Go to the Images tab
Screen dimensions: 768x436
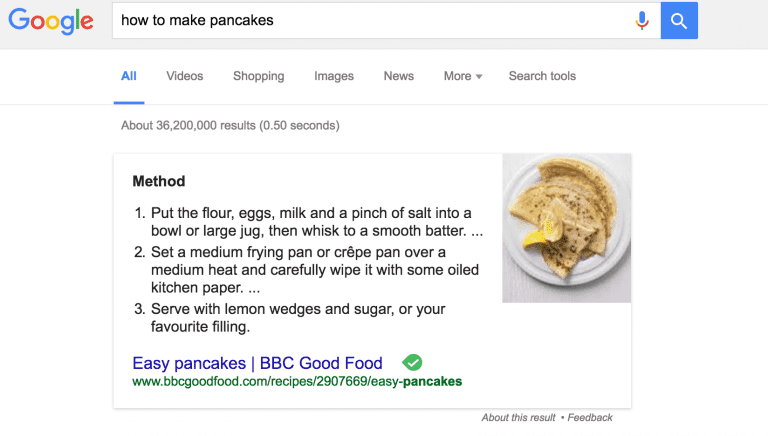(334, 76)
